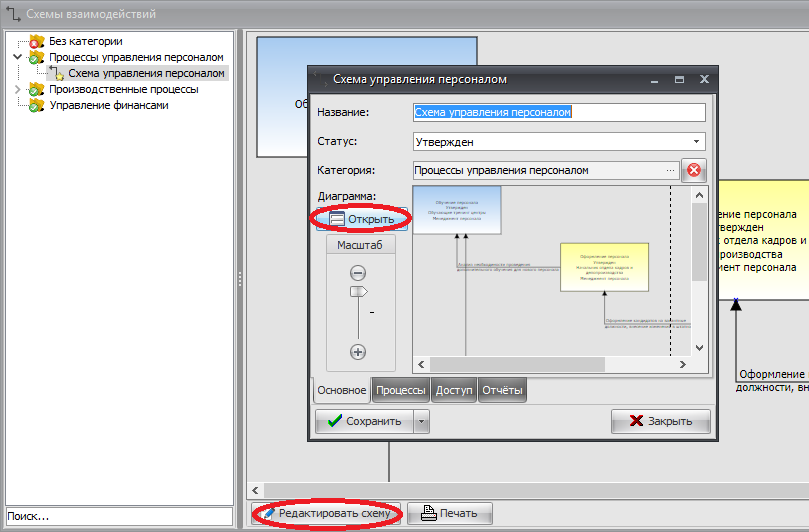809x532 pixels.
Task: Click the 'Управление финансами' folder icon
Action: (37, 105)
